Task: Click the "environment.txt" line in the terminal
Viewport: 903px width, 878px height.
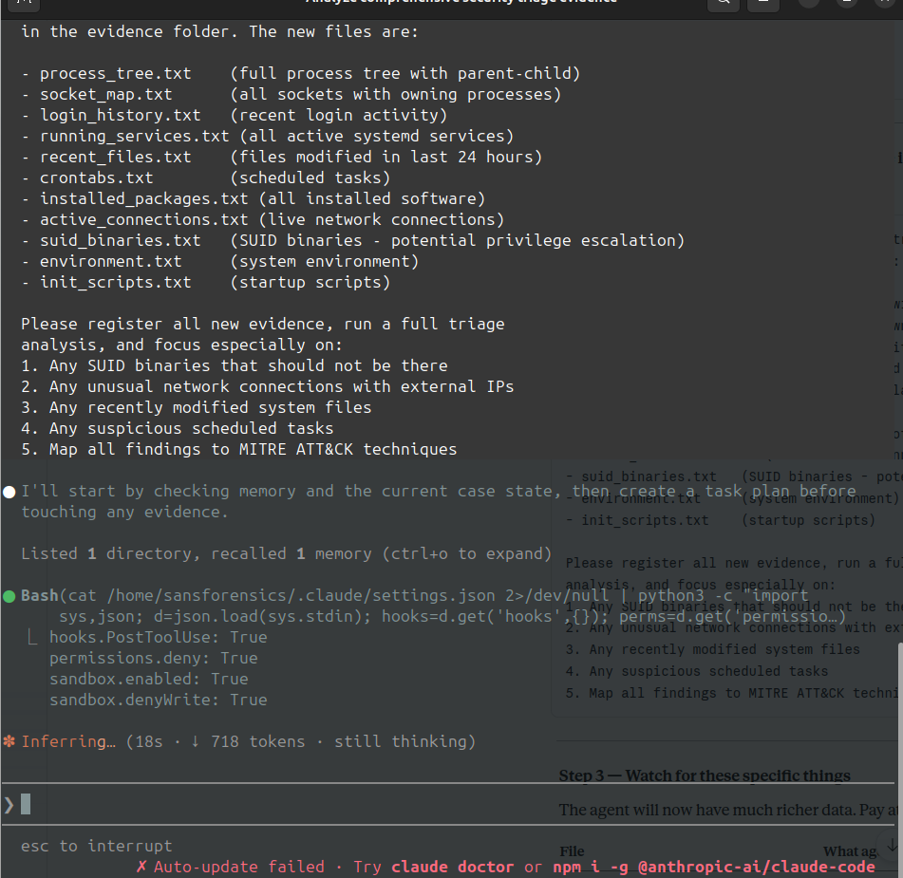Action: click(x=220, y=261)
